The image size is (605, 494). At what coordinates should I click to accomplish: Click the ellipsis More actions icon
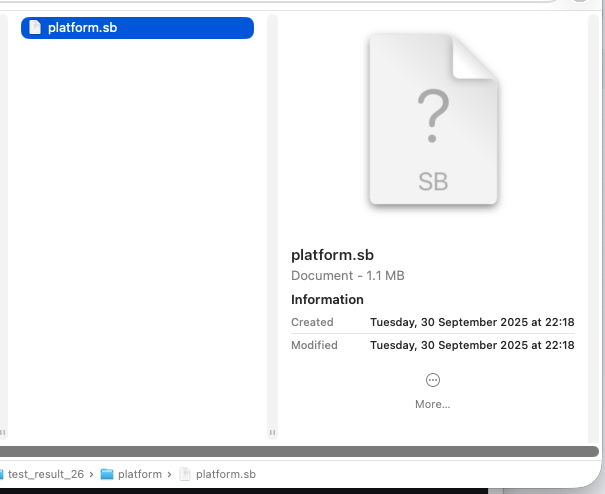(433, 380)
